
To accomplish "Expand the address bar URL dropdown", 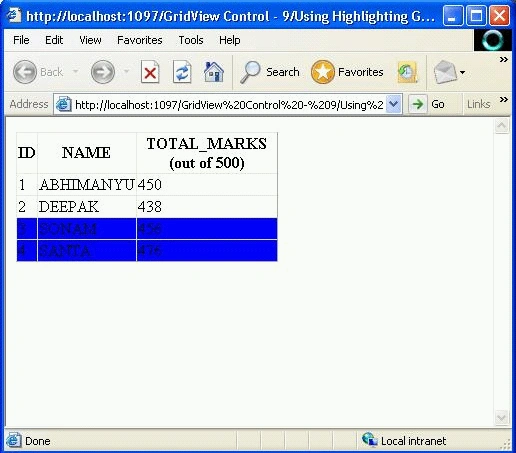I will pos(394,104).
